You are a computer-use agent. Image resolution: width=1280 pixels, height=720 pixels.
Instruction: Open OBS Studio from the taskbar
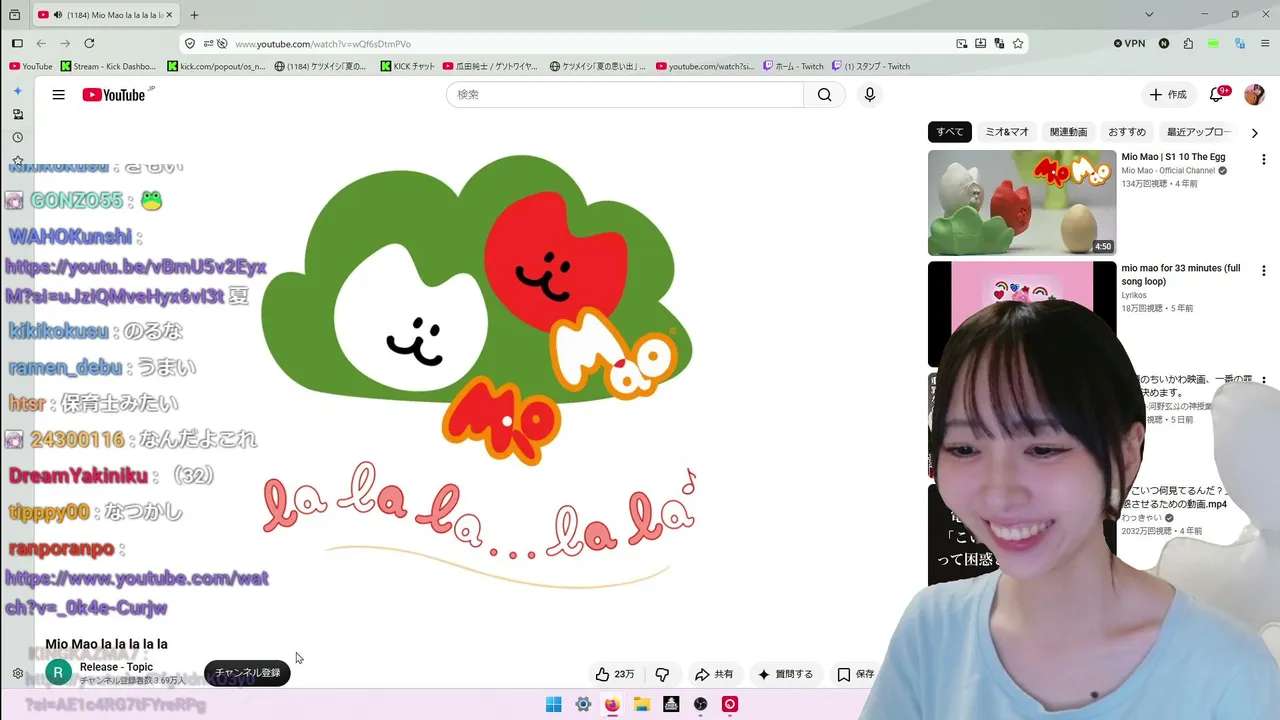(x=701, y=704)
